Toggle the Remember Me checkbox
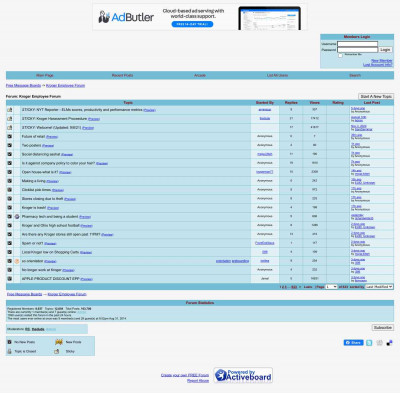The height and width of the screenshot is (393, 400). pyautogui.click(x=340, y=55)
